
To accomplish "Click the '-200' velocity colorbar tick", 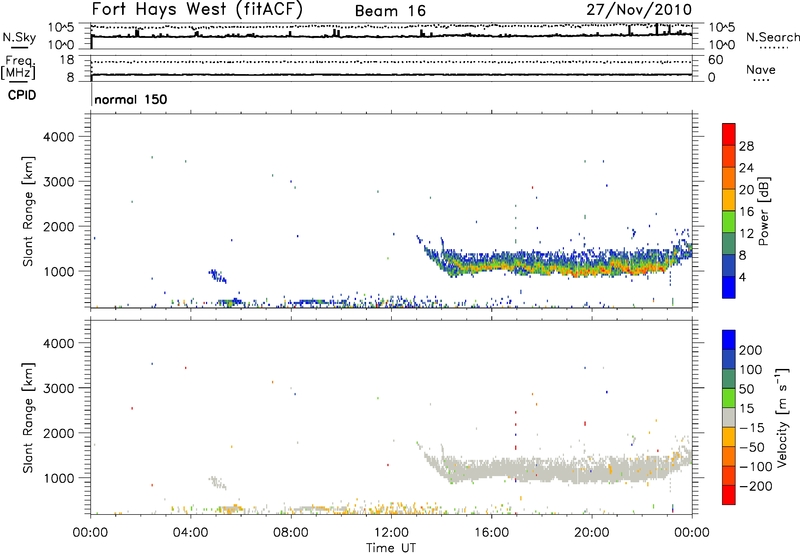I will [x=755, y=486].
